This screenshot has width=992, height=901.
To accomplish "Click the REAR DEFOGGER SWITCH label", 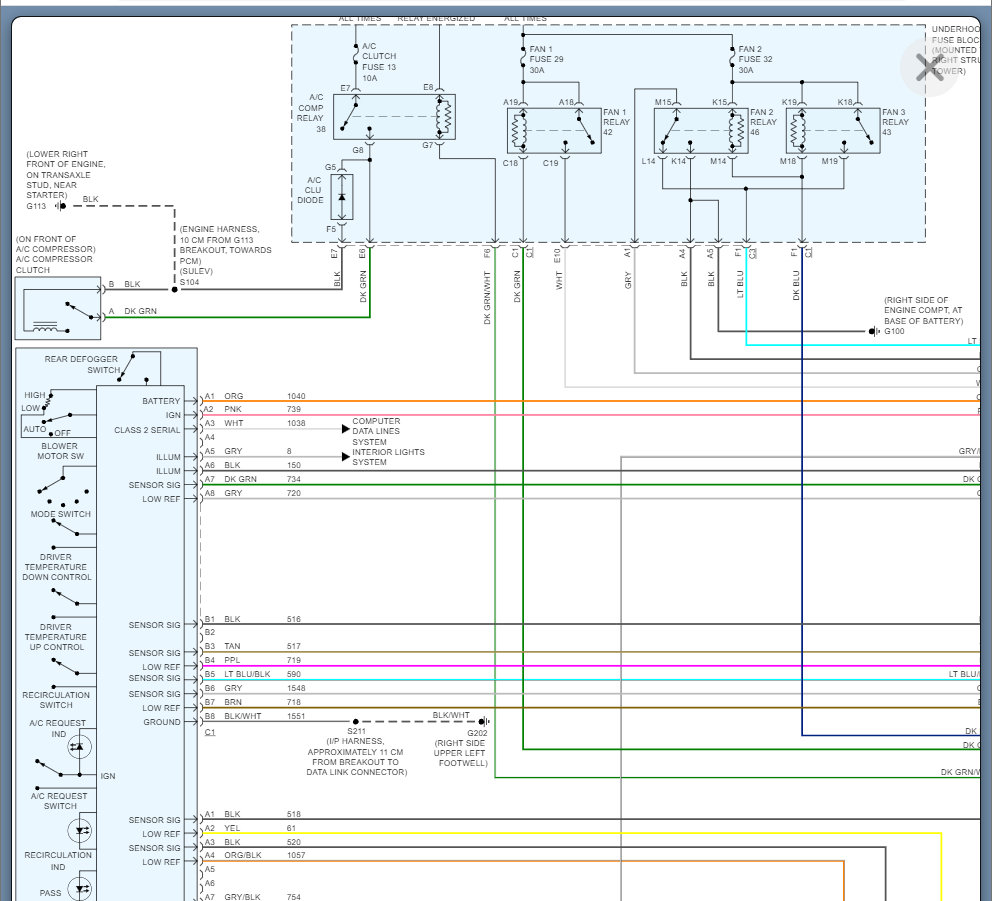I will pyautogui.click(x=82, y=364).
